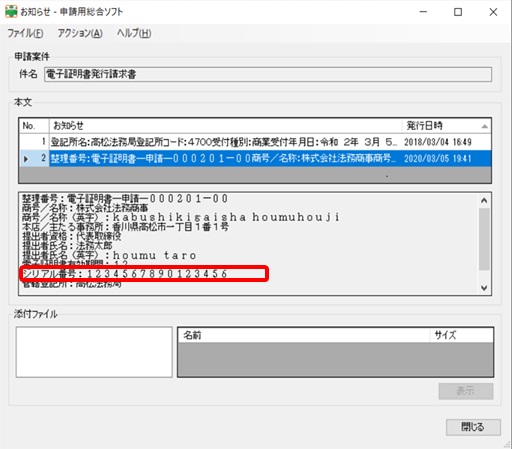Select notice row 2 with 整理番号
Screen dimensions: 512x449
255,158
